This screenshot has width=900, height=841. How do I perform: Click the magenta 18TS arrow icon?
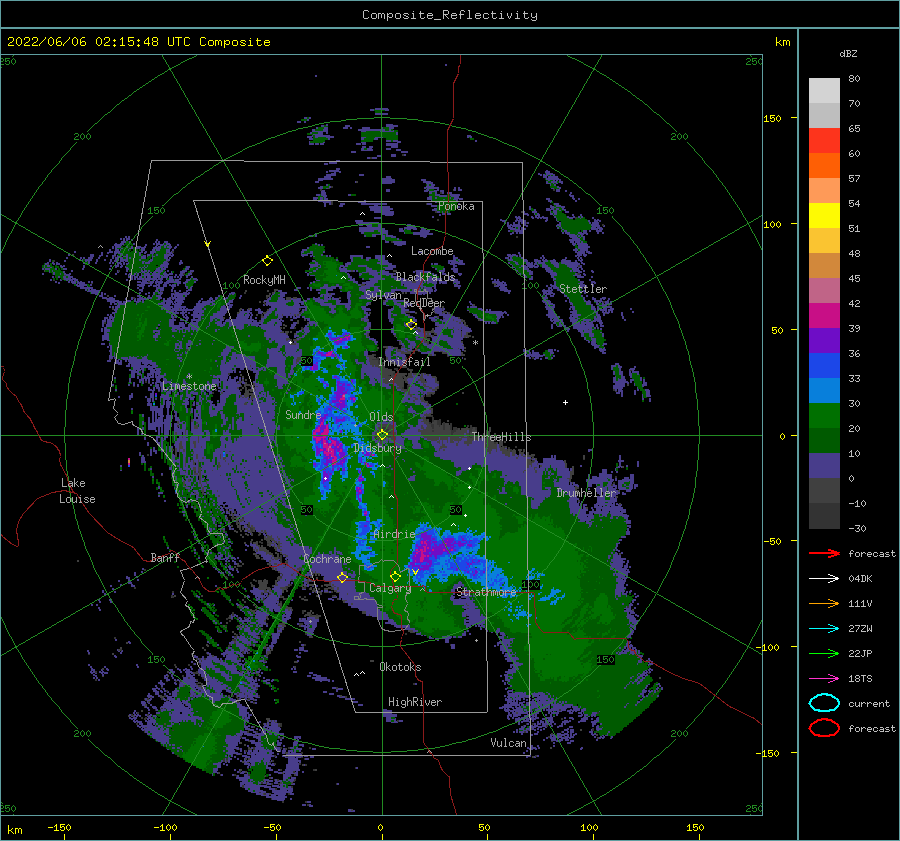824,679
